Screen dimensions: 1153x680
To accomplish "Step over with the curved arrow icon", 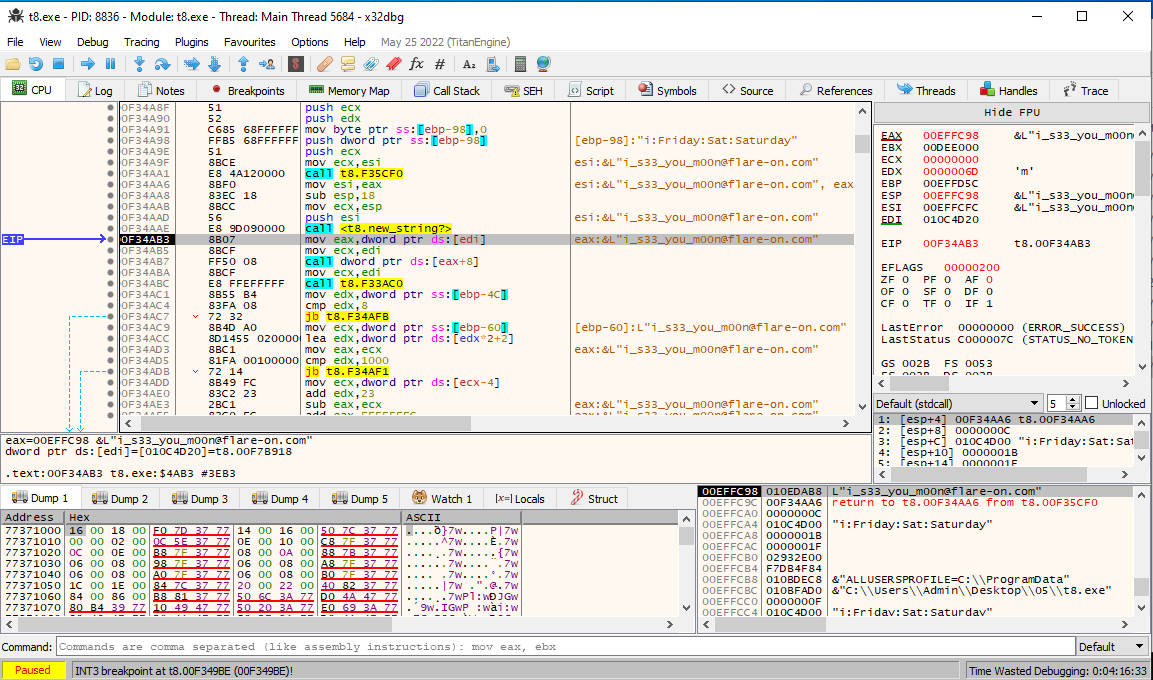I will (162, 64).
